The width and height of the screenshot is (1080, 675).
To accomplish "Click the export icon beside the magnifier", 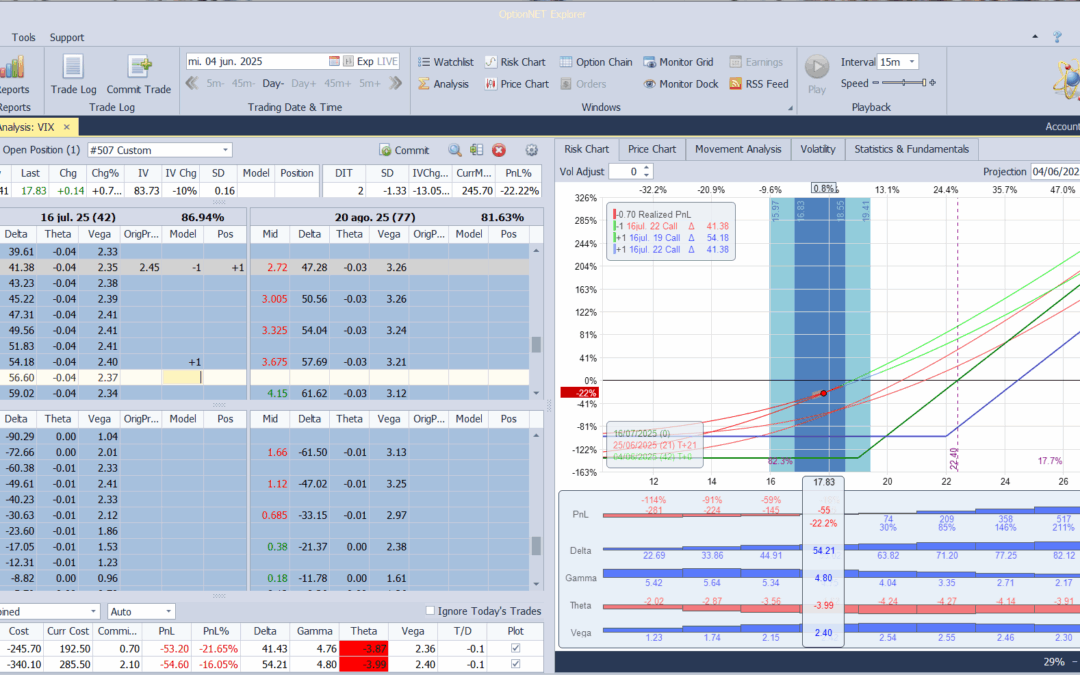I will tap(476, 150).
